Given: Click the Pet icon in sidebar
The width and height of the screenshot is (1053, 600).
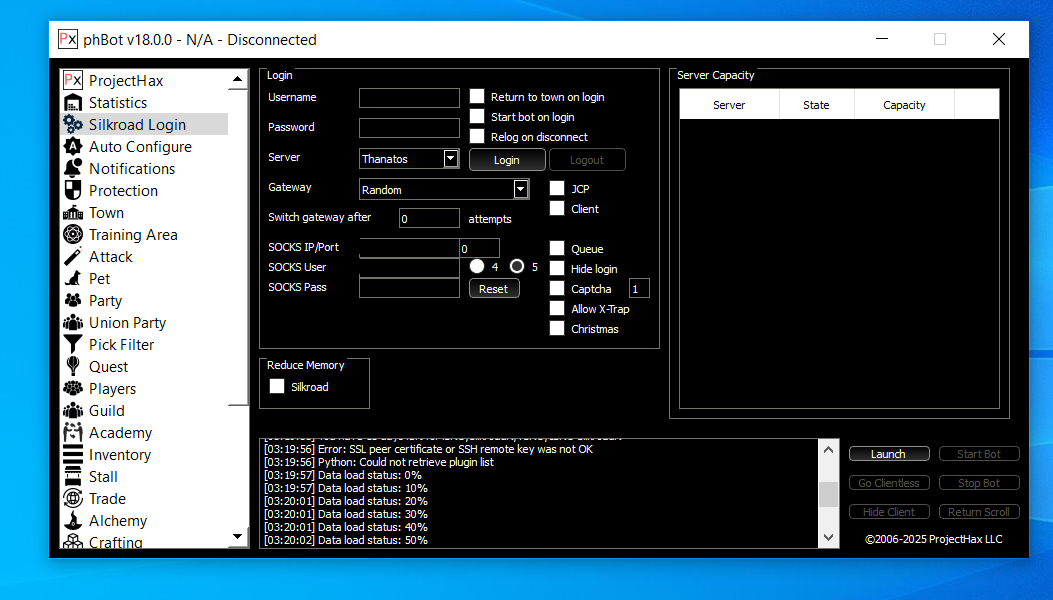Looking at the screenshot, I should click(72, 279).
